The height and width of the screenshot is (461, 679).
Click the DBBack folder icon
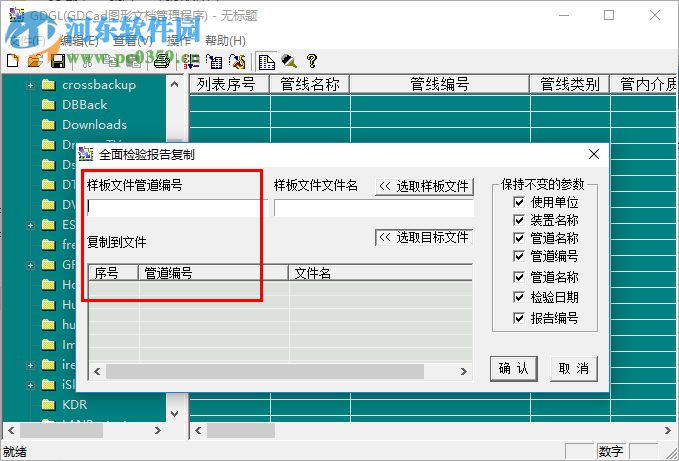click(x=48, y=104)
